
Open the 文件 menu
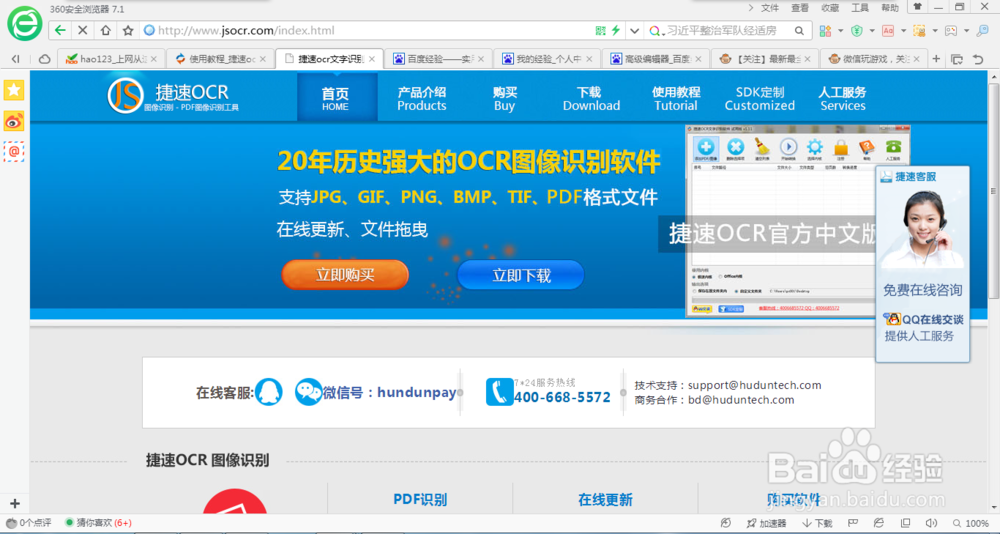pyautogui.click(x=770, y=8)
